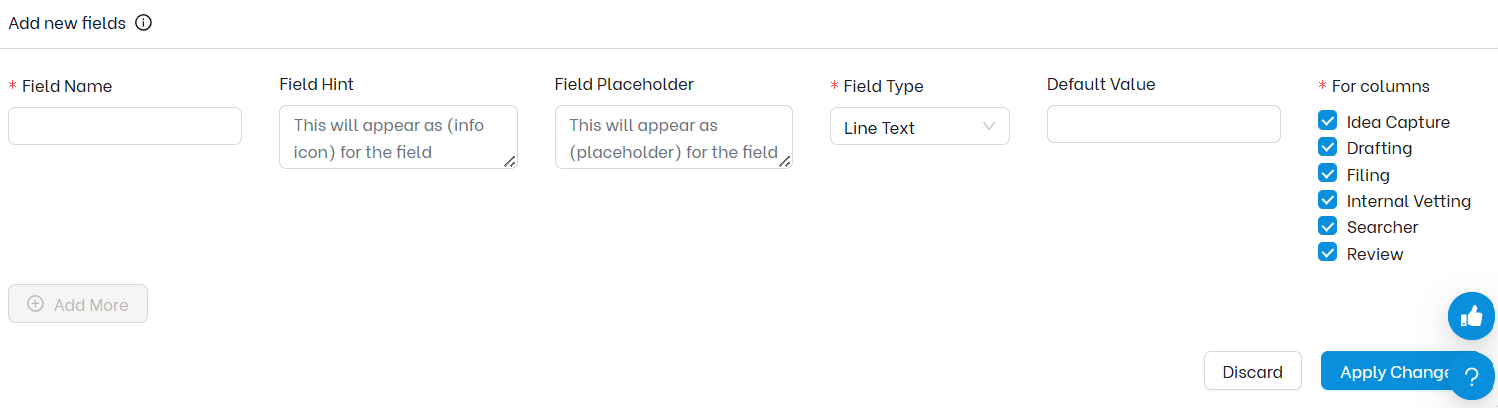The width and height of the screenshot is (1498, 408).
Task: Uncheck the Internal Vetting checkbox
Action: point(1328,200)
